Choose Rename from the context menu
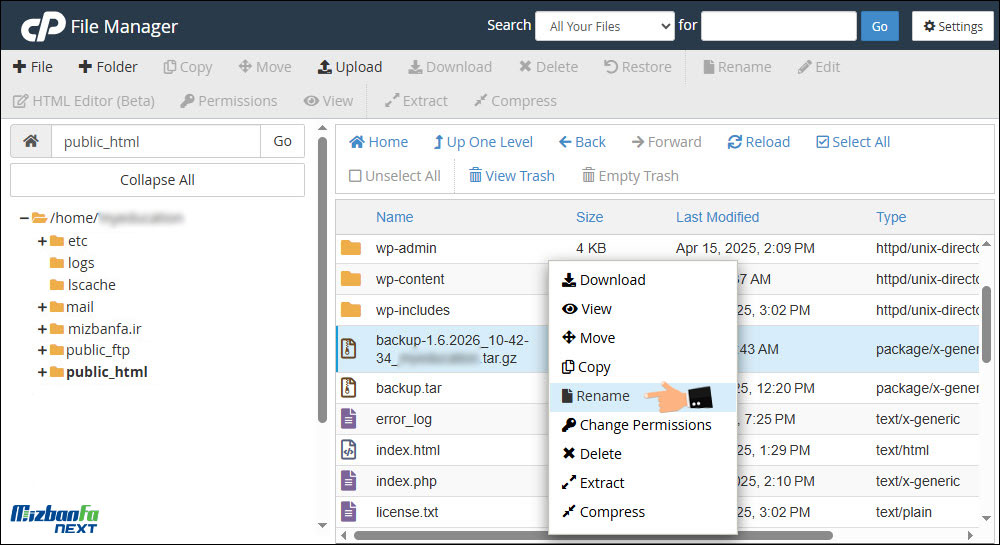The image size is (1000, 545). click(604, 396)
